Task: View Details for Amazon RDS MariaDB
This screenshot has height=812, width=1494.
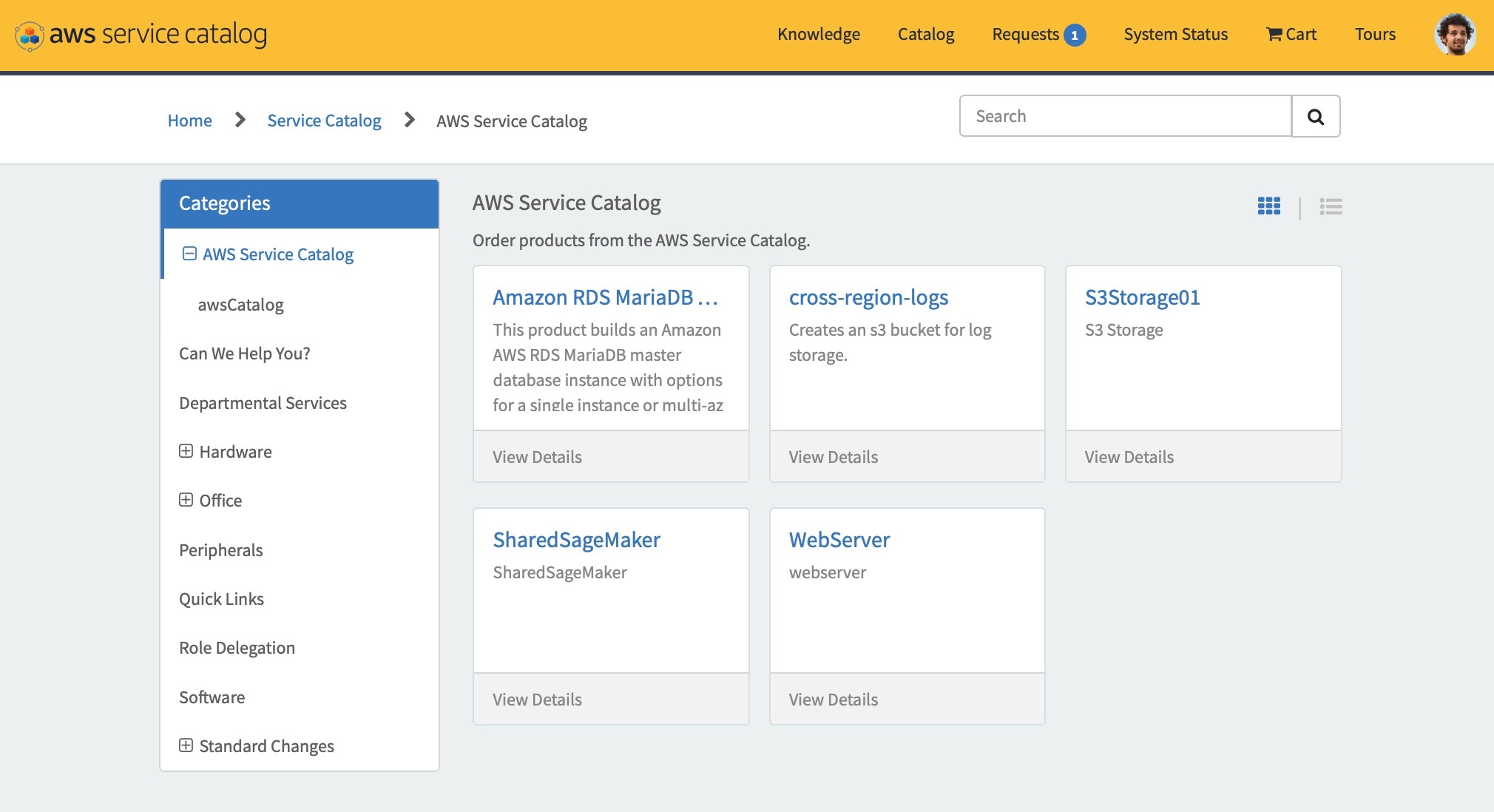Action: click(537, 457)
